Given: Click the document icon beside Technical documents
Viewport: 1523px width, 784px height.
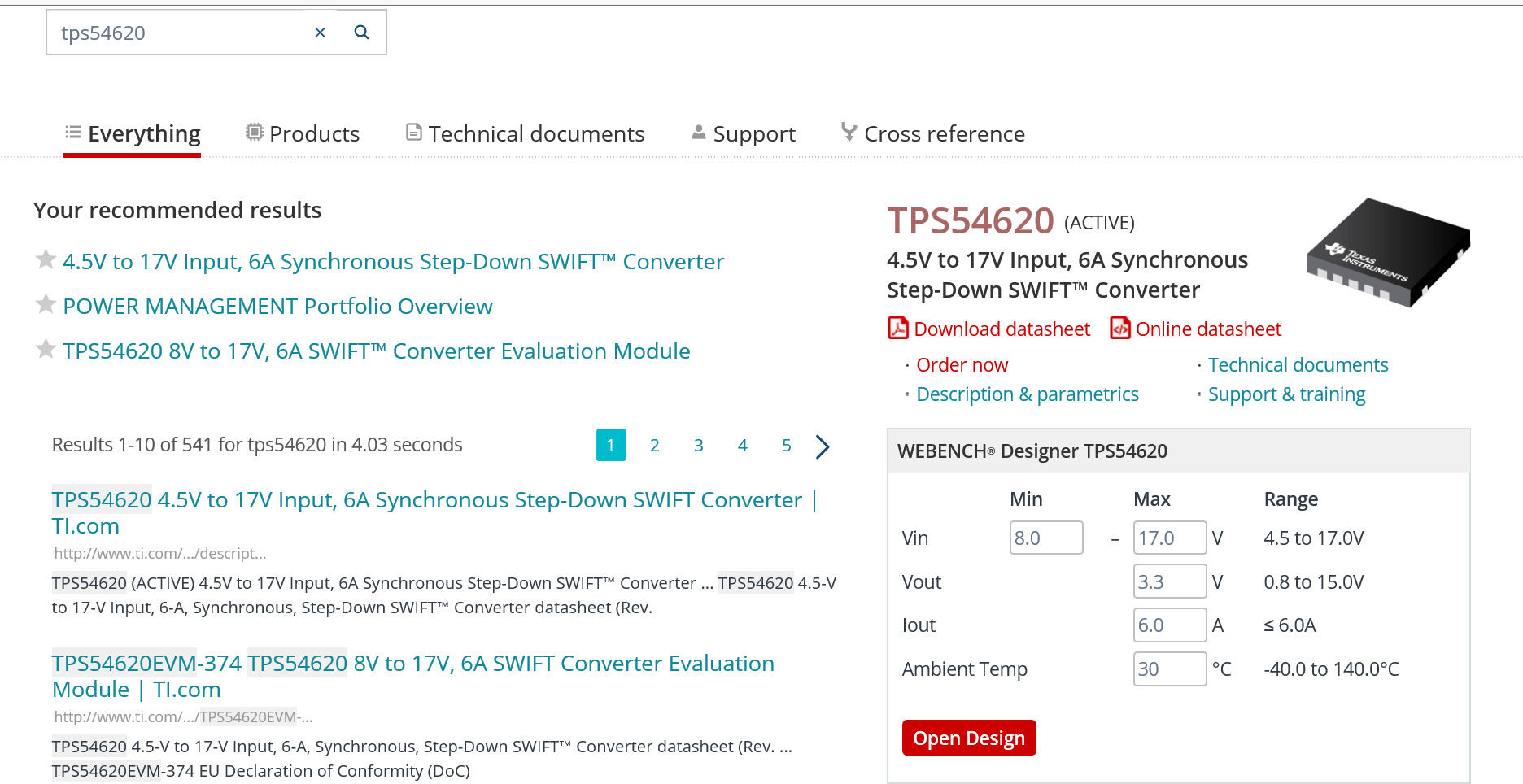Looking at the screenshot, I should (414, 132).
